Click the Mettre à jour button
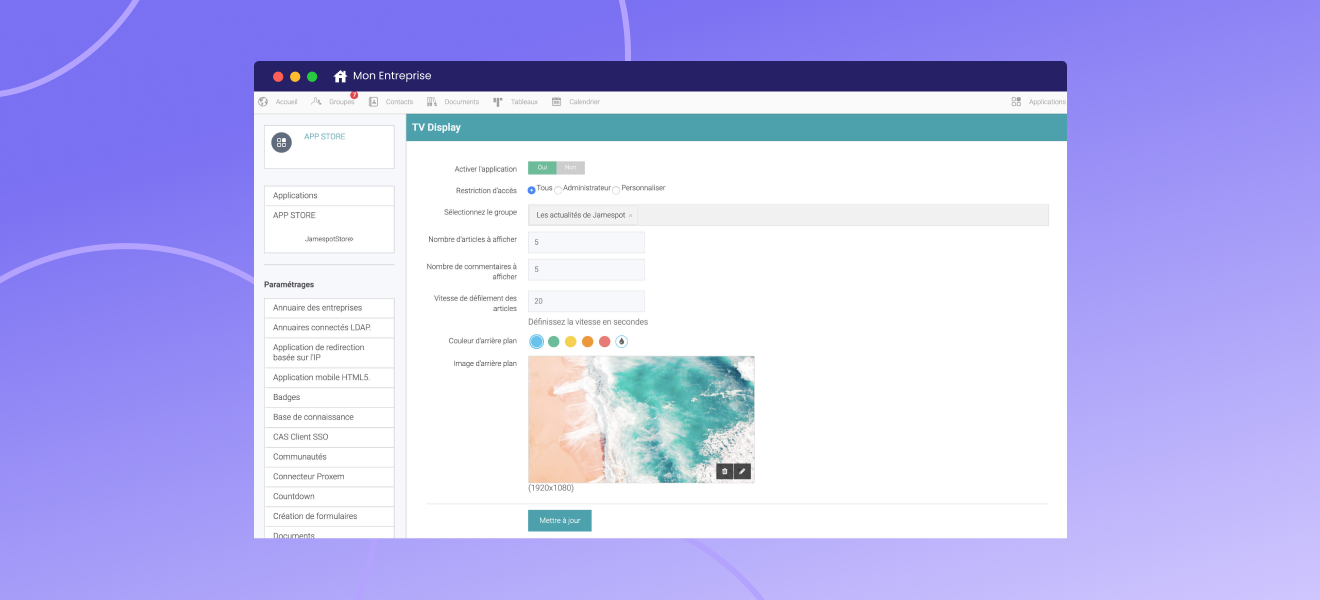 click(x=560, y=521)
